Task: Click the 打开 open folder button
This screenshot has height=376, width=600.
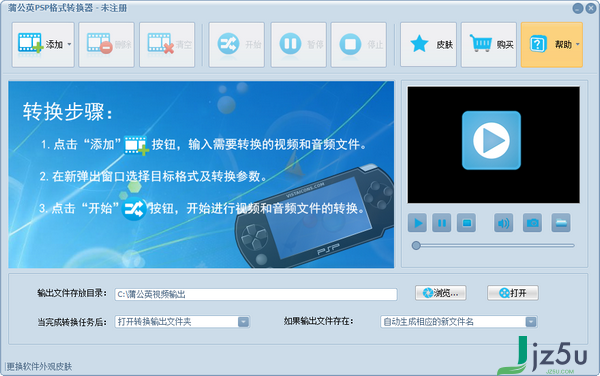Action: [x=513, y=293]
